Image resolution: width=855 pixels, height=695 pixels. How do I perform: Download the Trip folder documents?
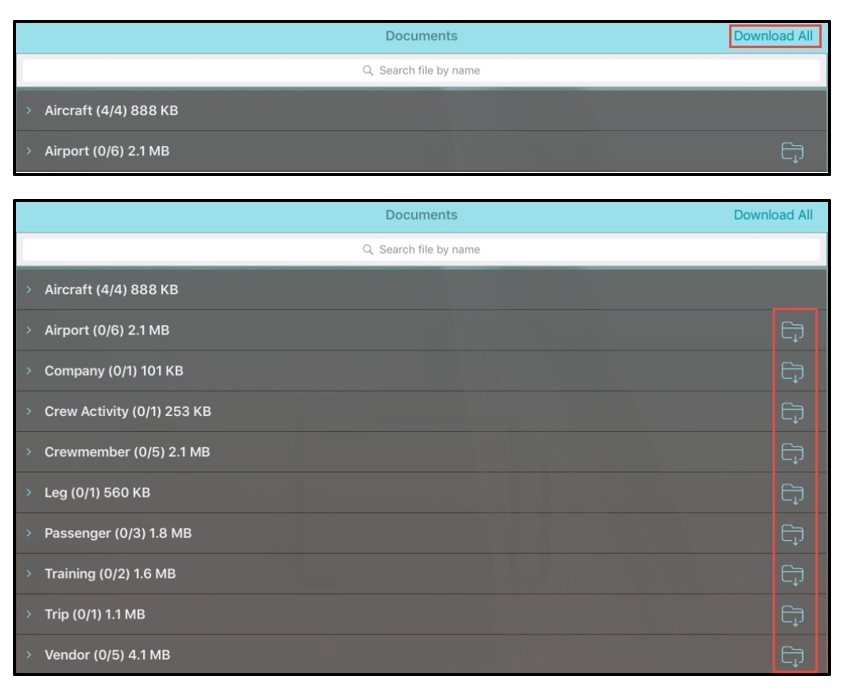point(792,615)
